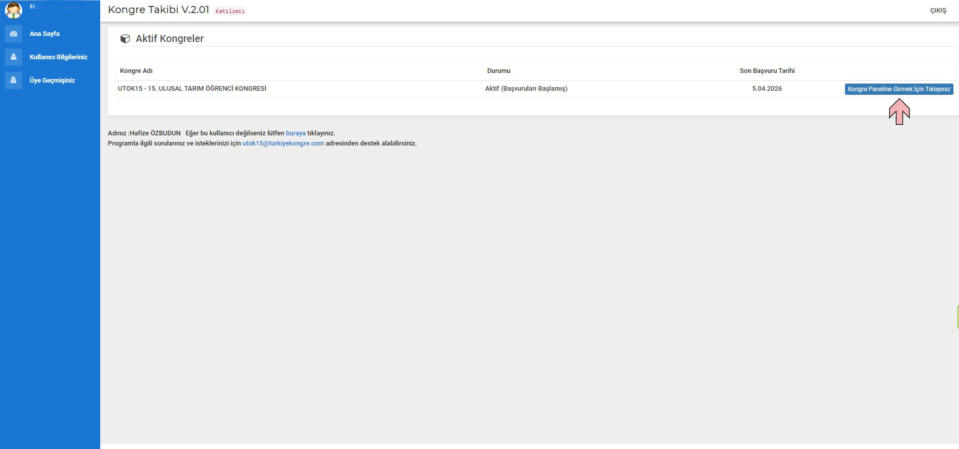Select the UTOK15 congress name row
Viewport: 959px width, 449px height.
click(192, 89)
